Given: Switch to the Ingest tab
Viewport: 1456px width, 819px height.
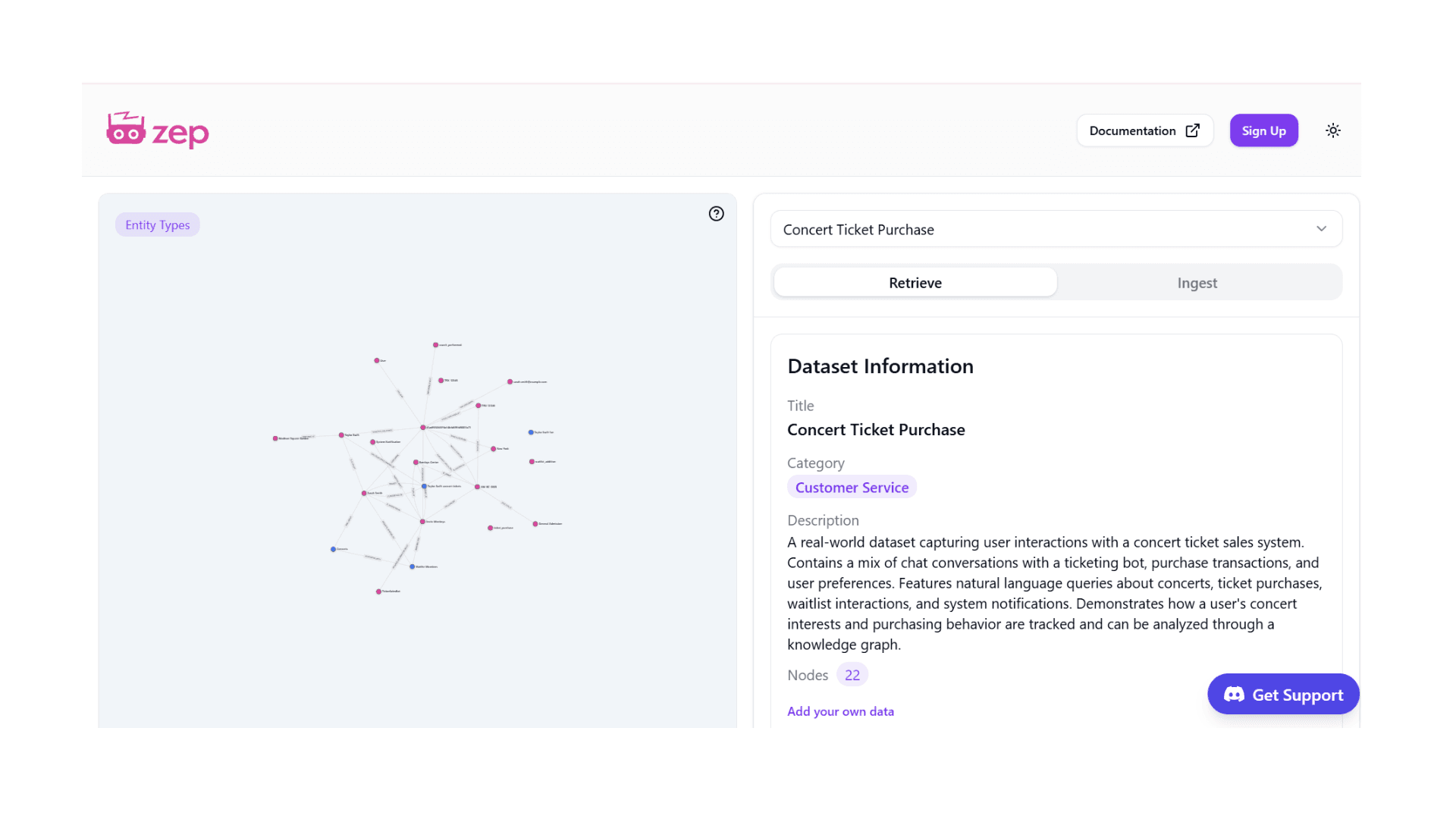Looking at the screenshot, I should [x=1197, y=283].
